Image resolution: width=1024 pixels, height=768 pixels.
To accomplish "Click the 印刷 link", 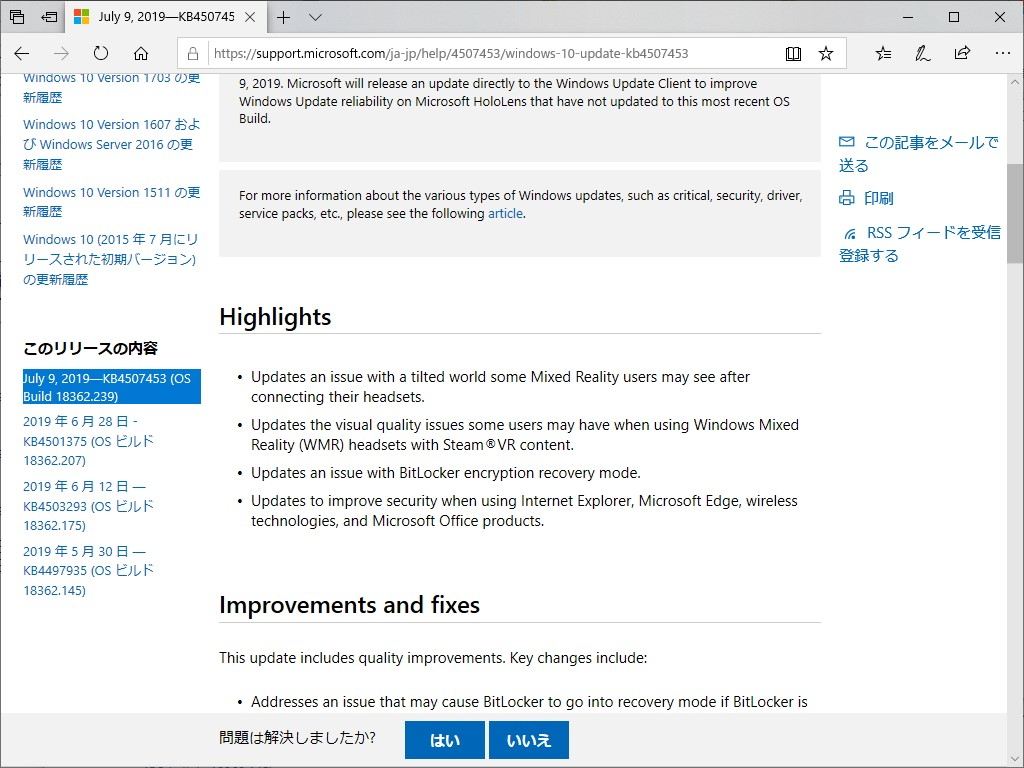I will 878,198.
